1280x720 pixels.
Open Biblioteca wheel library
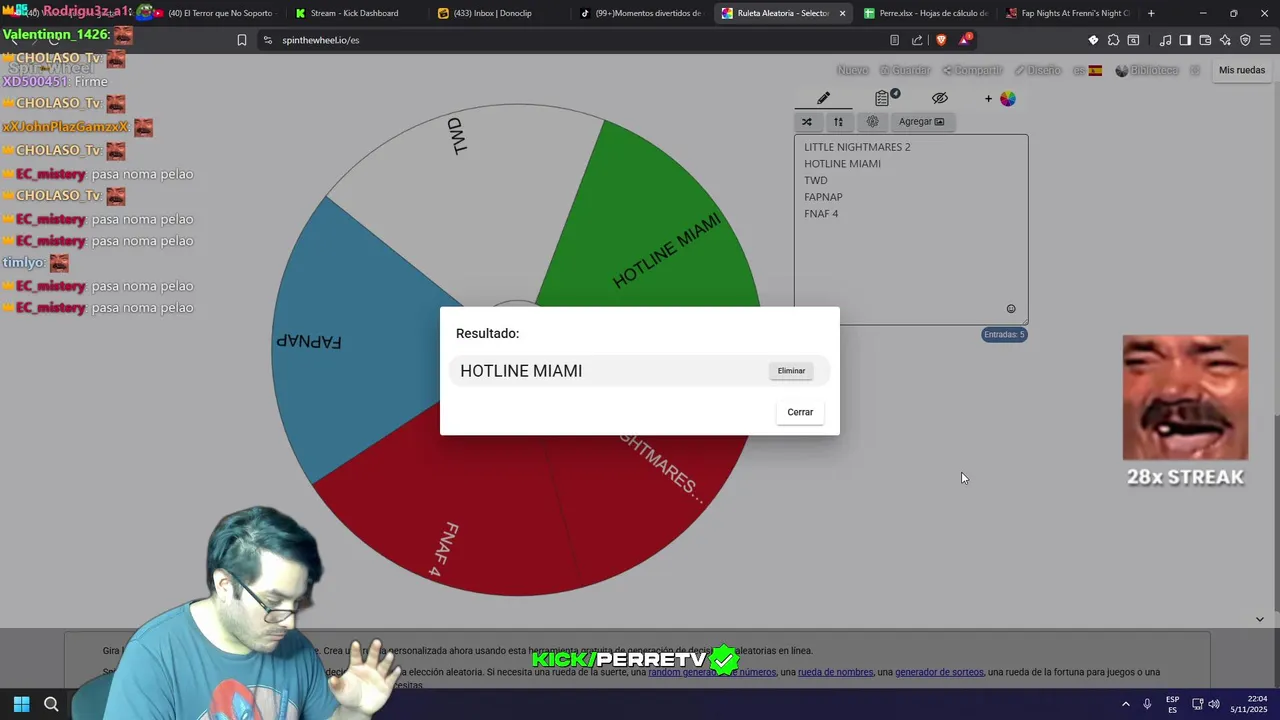tap(1147, 70)
